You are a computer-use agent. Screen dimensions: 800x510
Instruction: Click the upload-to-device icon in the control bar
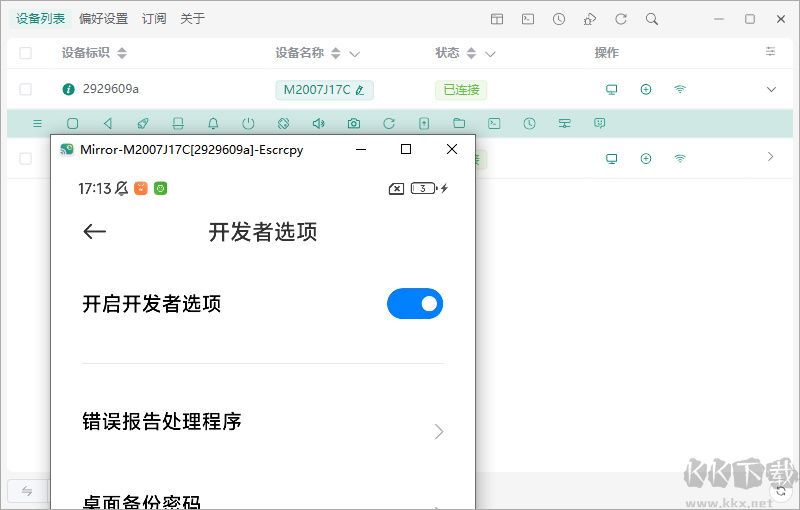pyautogui.click(x=424, y=123)
